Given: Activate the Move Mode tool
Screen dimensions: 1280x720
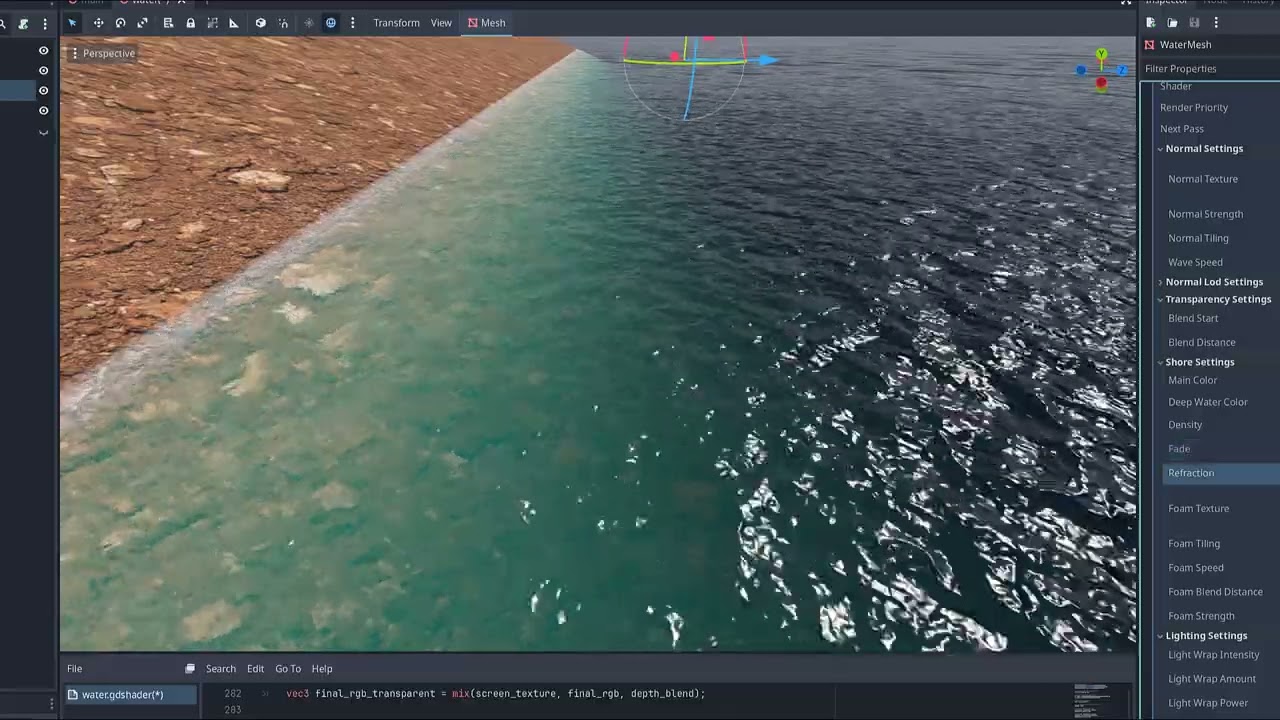Looking at the screenshot, I should click(98, 22).
